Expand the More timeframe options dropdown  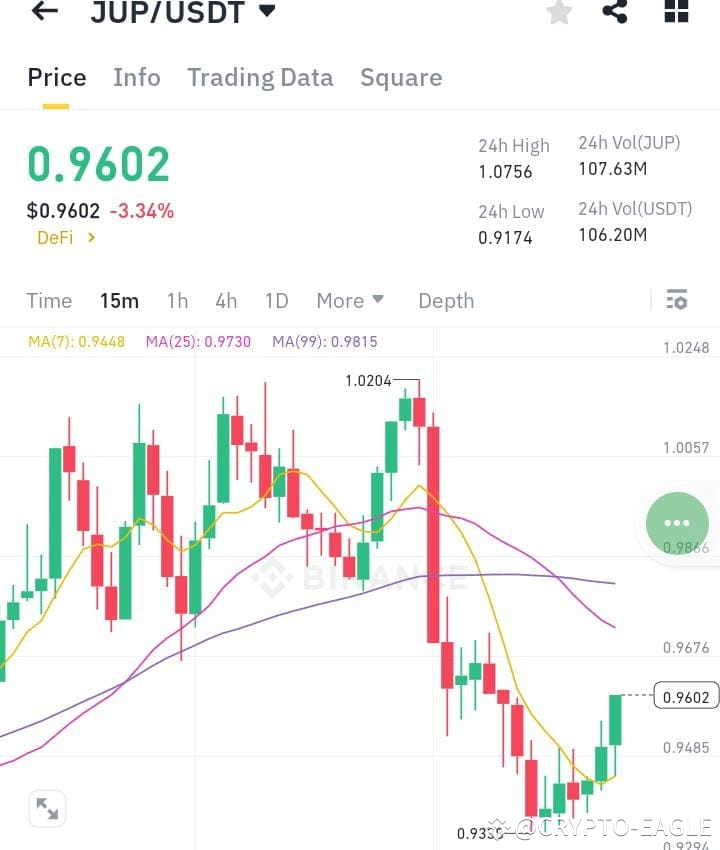click(349, 300)
